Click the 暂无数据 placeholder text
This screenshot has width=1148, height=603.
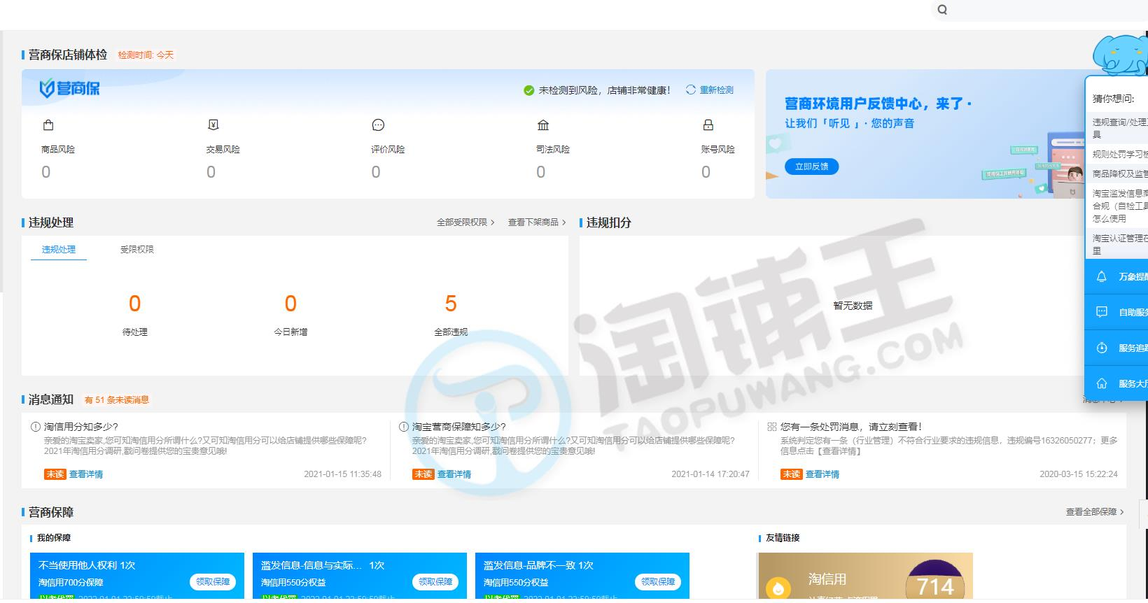(x=852, y=306)
